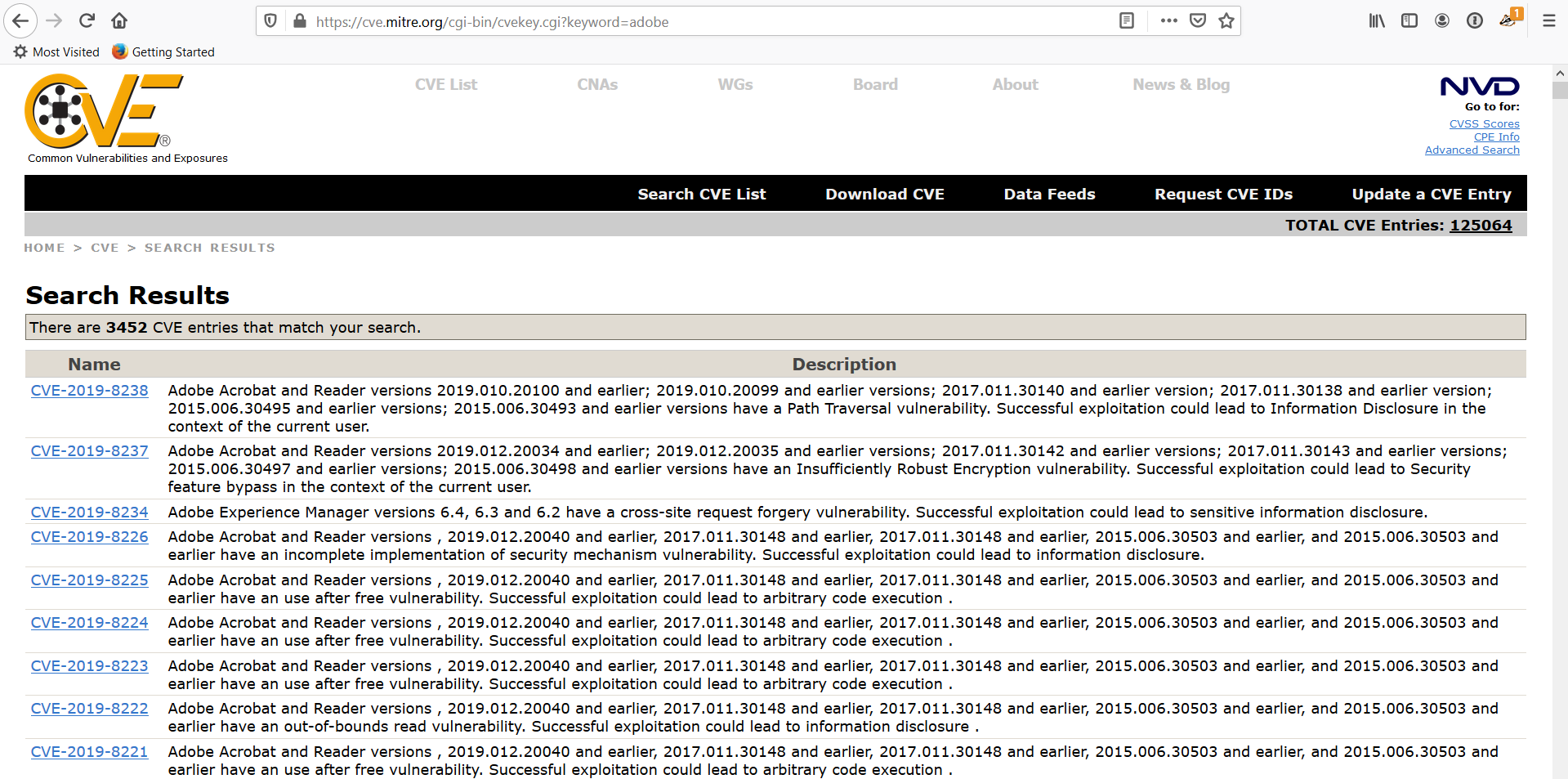Reload the current page
Viewport: 1568px width, 779px height.
(87, 21)
